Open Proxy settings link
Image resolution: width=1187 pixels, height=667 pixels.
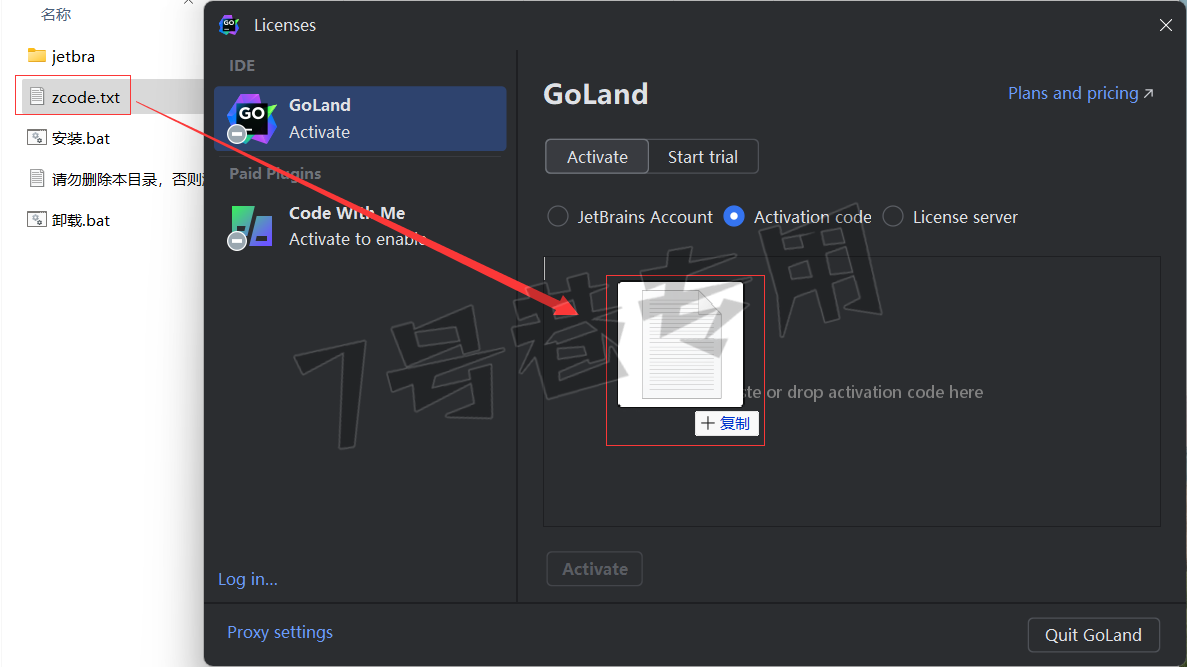tap(280, 632)
